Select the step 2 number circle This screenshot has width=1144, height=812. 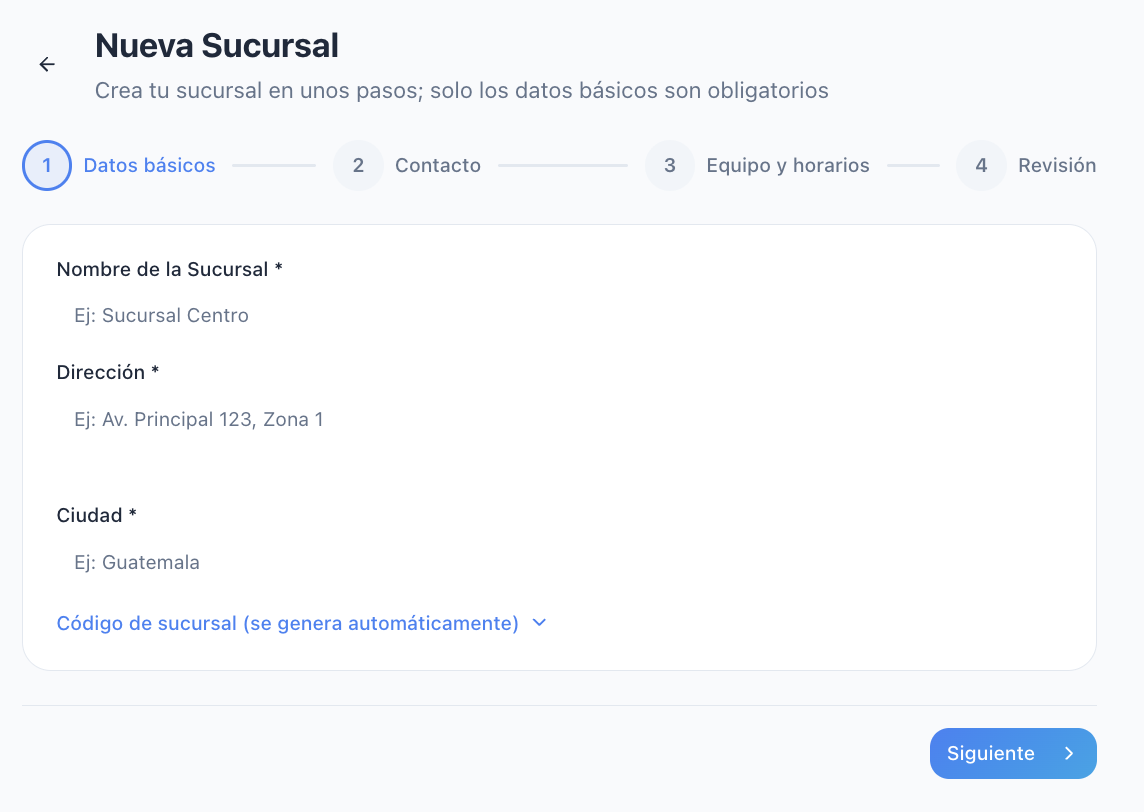coord(358,166)
